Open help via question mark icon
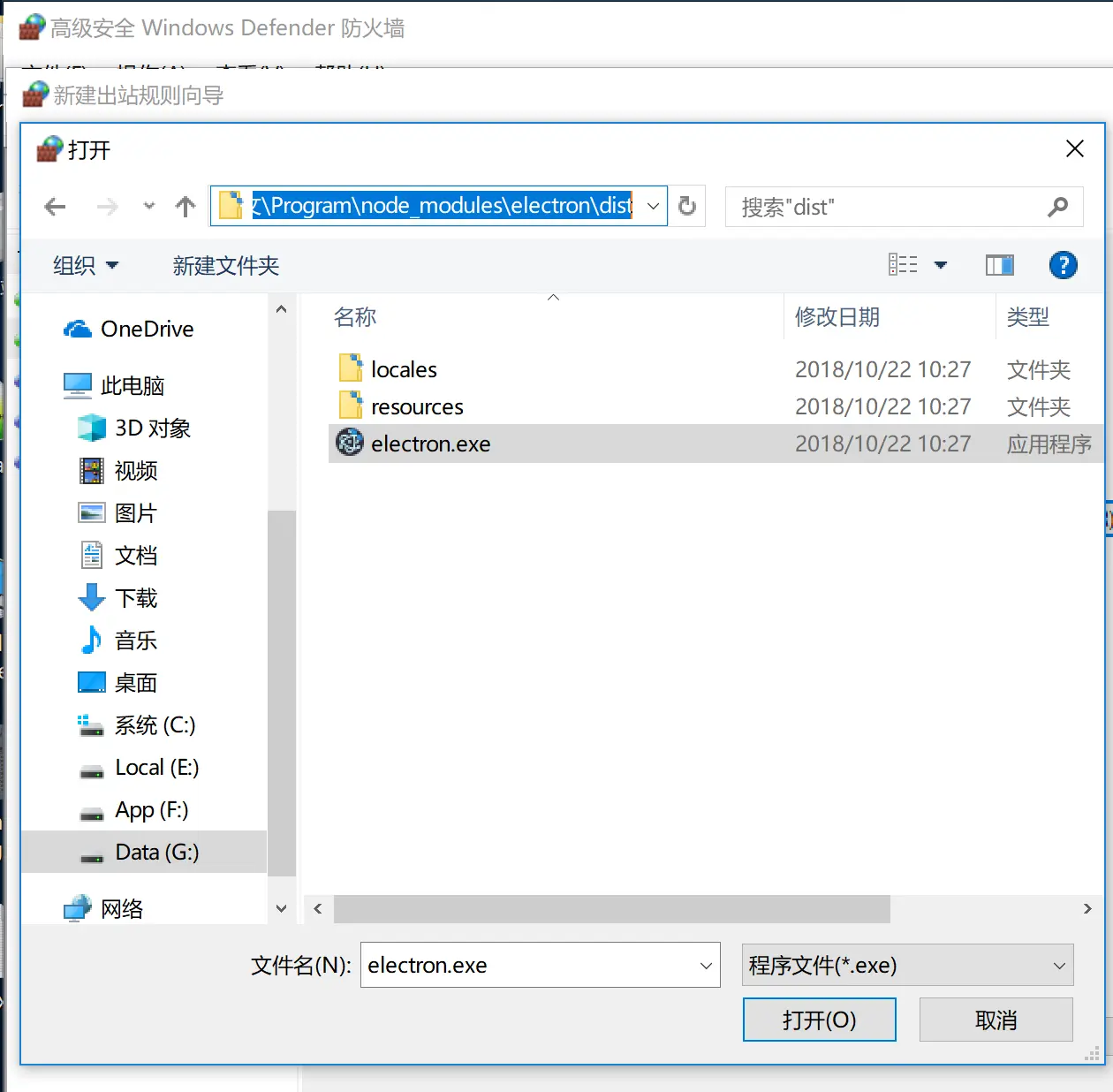Viewport: 1113px width, 1092px height. click(x=1063, y=265)
